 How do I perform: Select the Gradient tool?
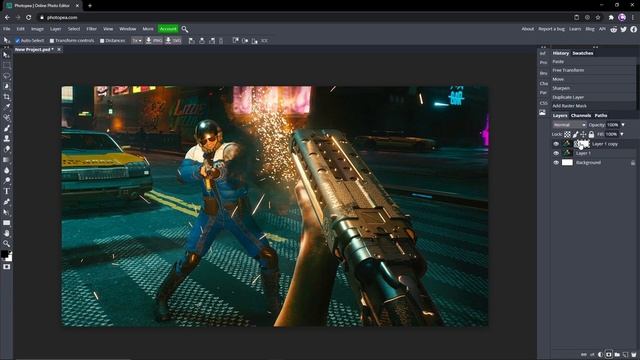[x=6, y=160]
